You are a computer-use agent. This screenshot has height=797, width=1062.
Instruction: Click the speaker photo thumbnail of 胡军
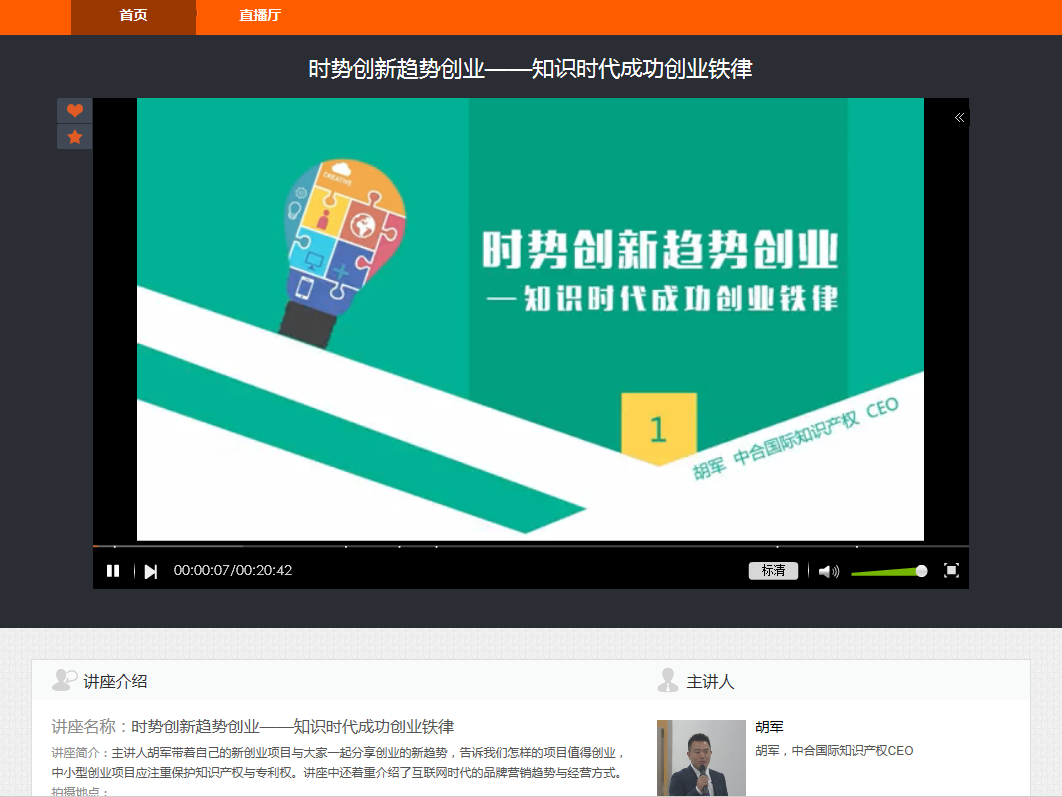(x=701, y=758)
